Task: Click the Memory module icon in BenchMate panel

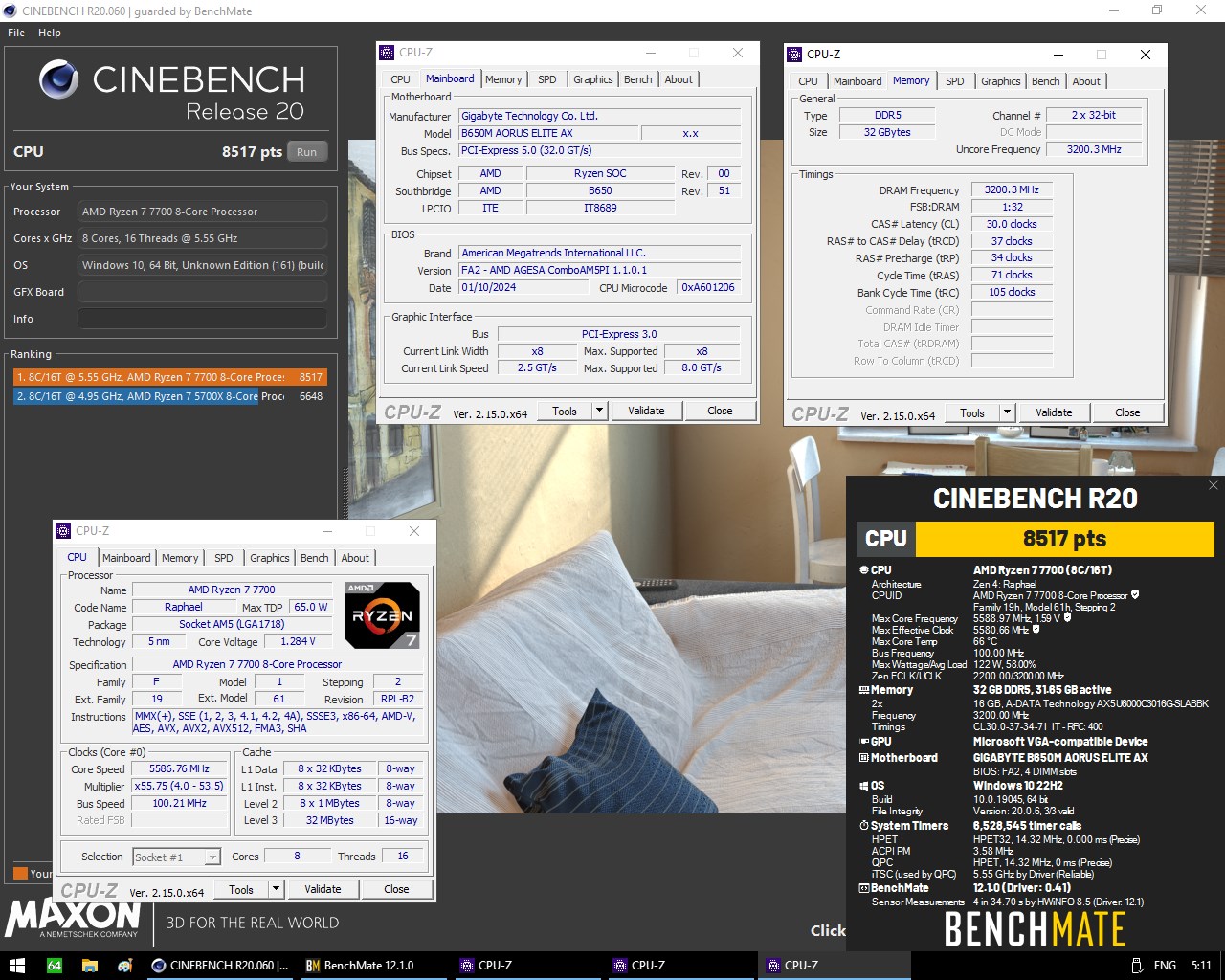Action: 864,690
